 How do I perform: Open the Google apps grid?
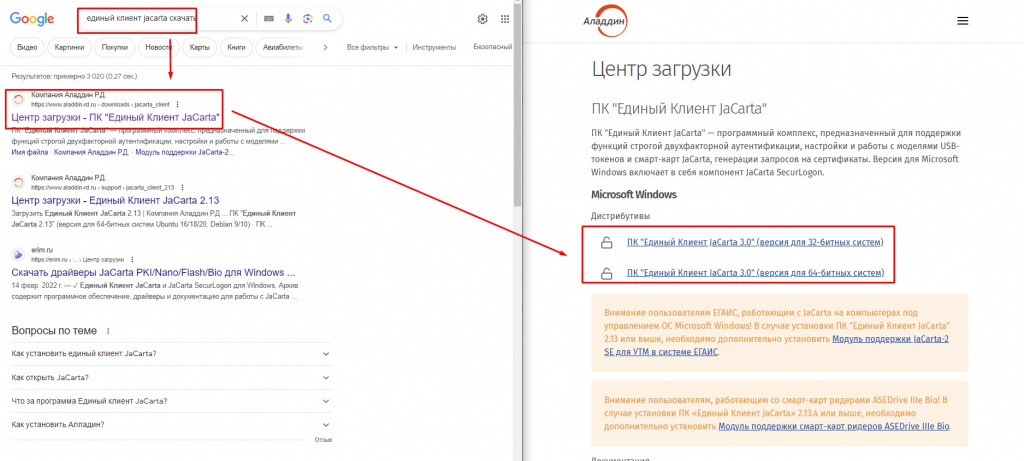pos(505,19)
